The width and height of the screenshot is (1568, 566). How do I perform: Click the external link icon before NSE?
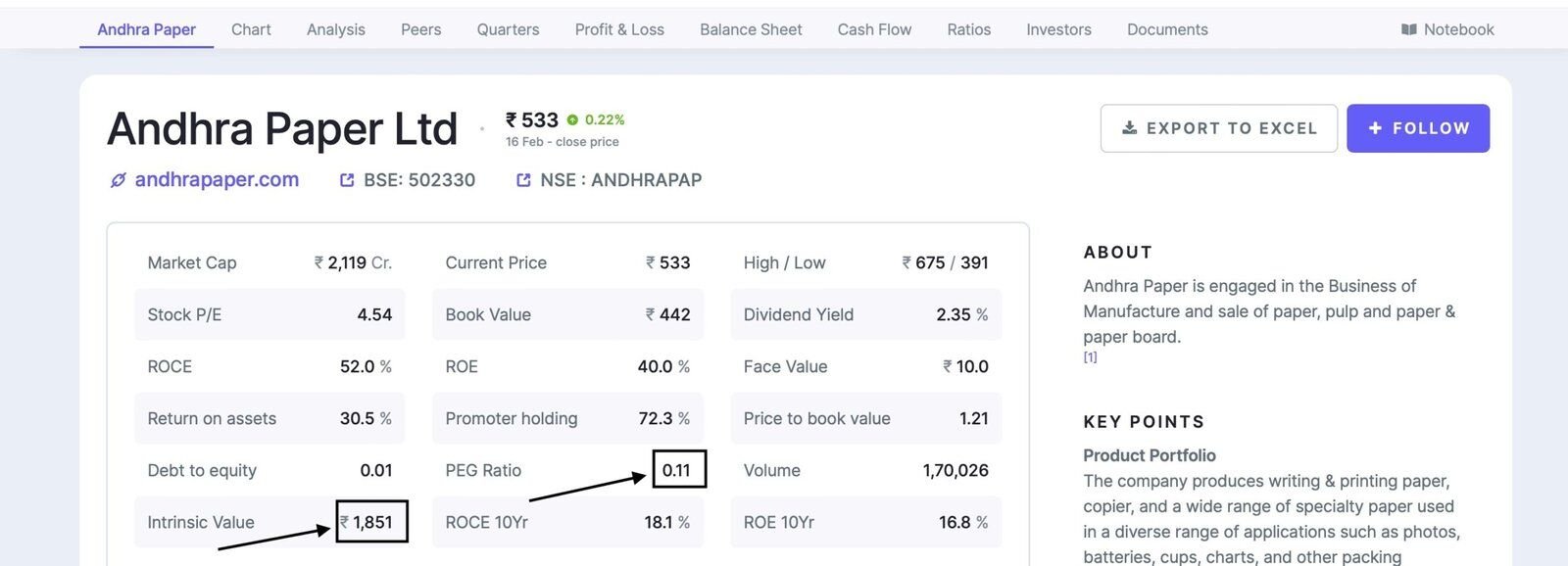point(523,180)
